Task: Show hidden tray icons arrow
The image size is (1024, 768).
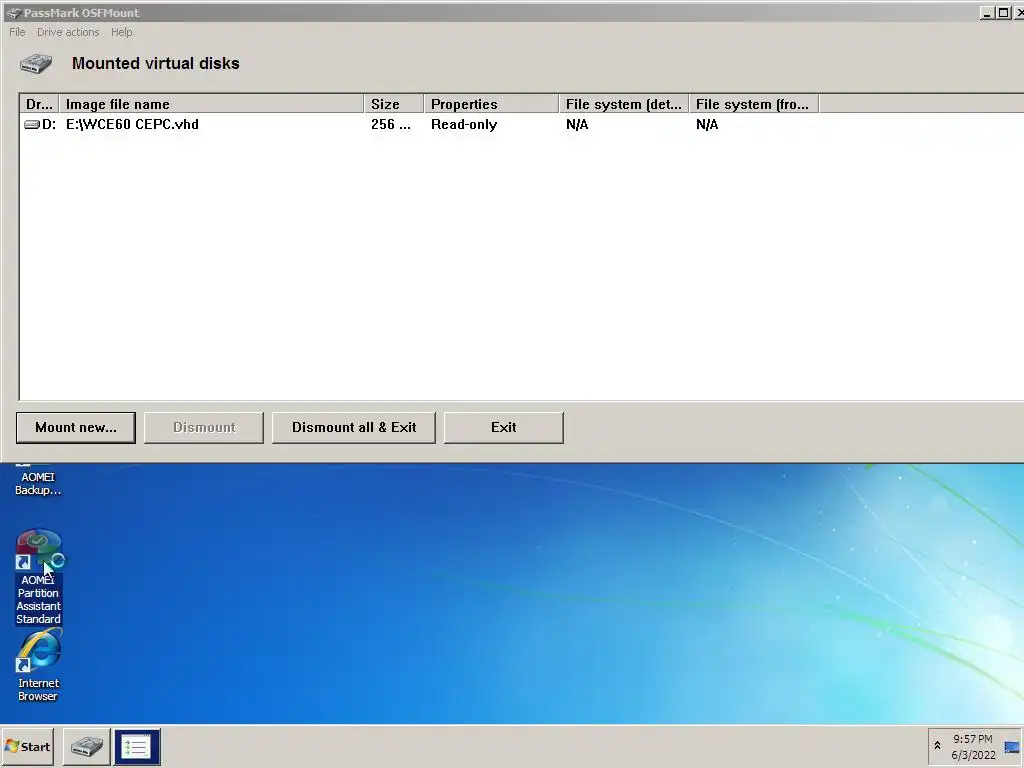Action: 937,746
